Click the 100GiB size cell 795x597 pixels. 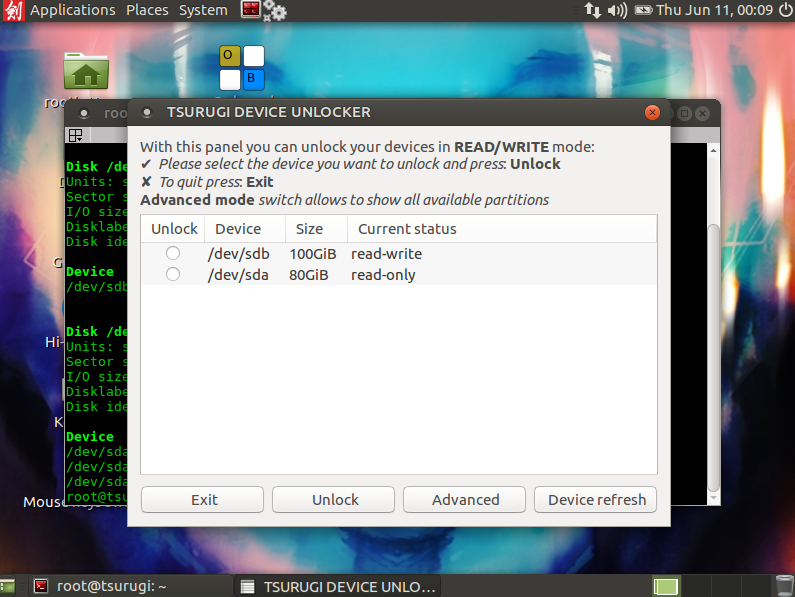(x=313, y=254)
